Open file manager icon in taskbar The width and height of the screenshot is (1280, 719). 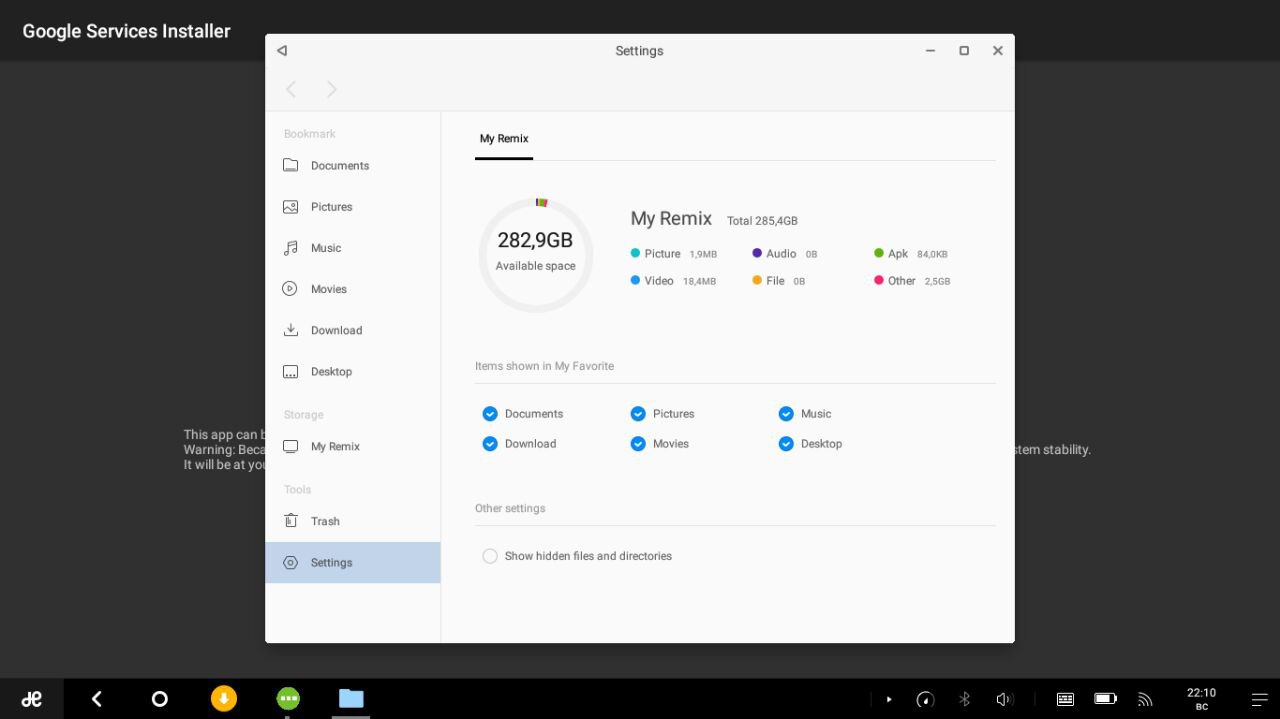(351, 699)
